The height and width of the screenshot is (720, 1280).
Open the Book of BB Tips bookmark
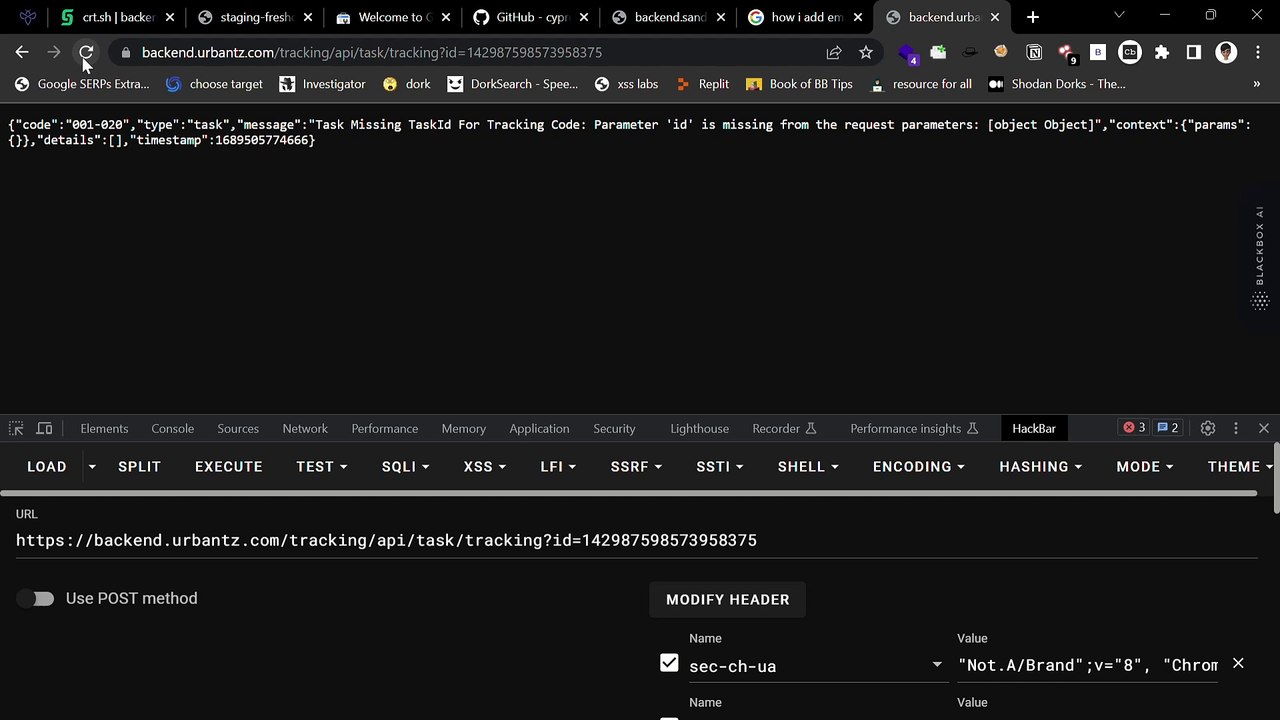coord(799,84)
